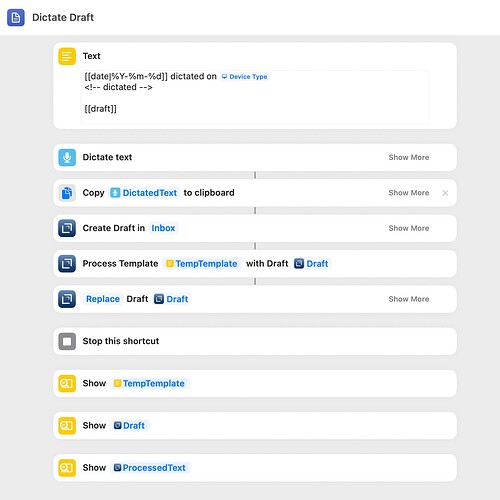Click the Show TempTemplate action icon
Image resolution: width=500 pixels, height=500 pixels.
67,383
